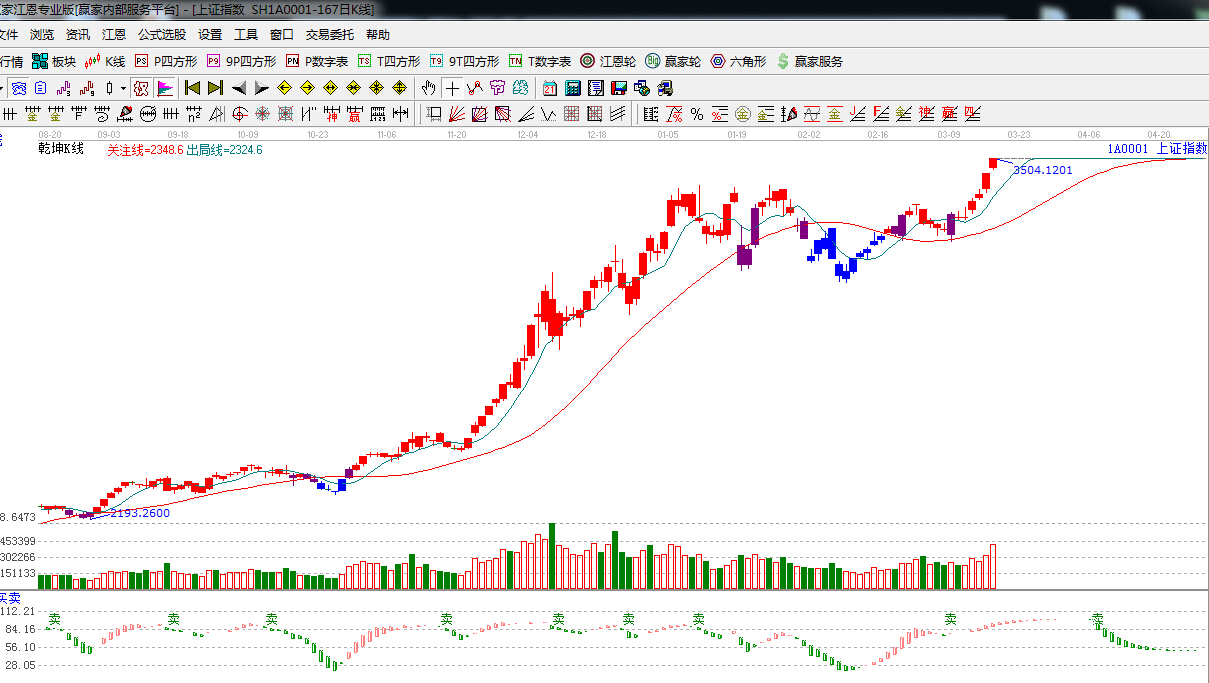
Task: Open the 设置 settings menu
Action: point(210,34)
